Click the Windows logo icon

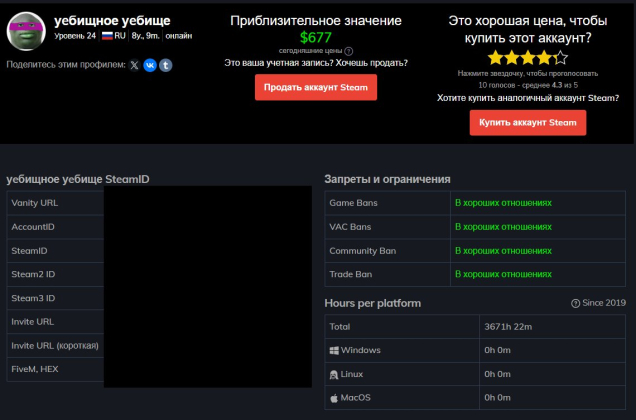point(334,351)
